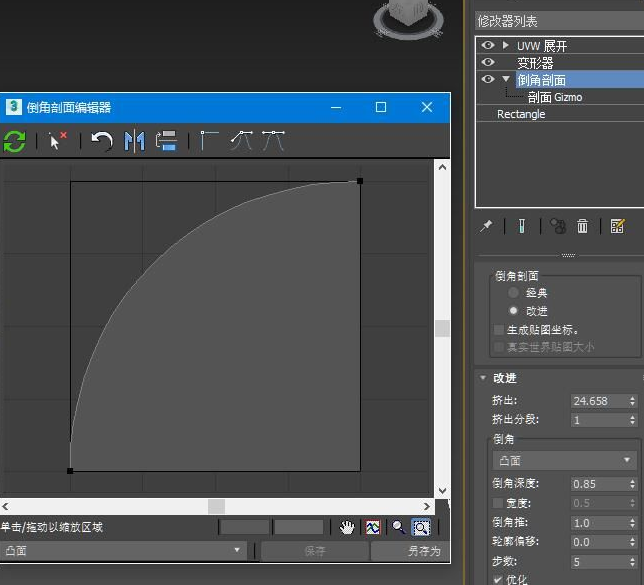Click the 另存为 button
Screen dimensions: 644x585
[411, 551]
